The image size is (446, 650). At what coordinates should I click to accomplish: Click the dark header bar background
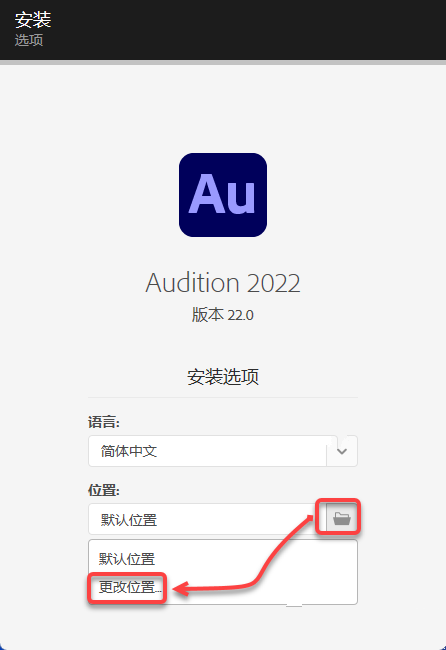coord(249,30)
